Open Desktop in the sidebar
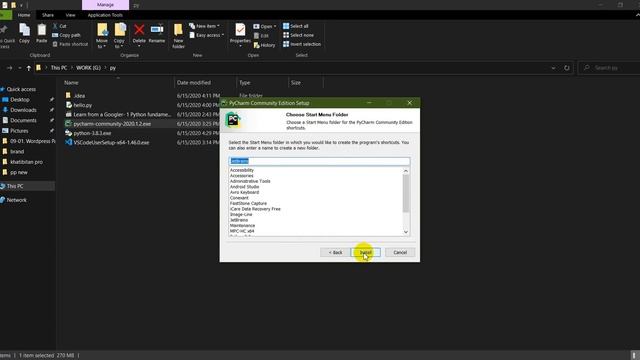This screenshot has height=360, width=640. (20, 100)
